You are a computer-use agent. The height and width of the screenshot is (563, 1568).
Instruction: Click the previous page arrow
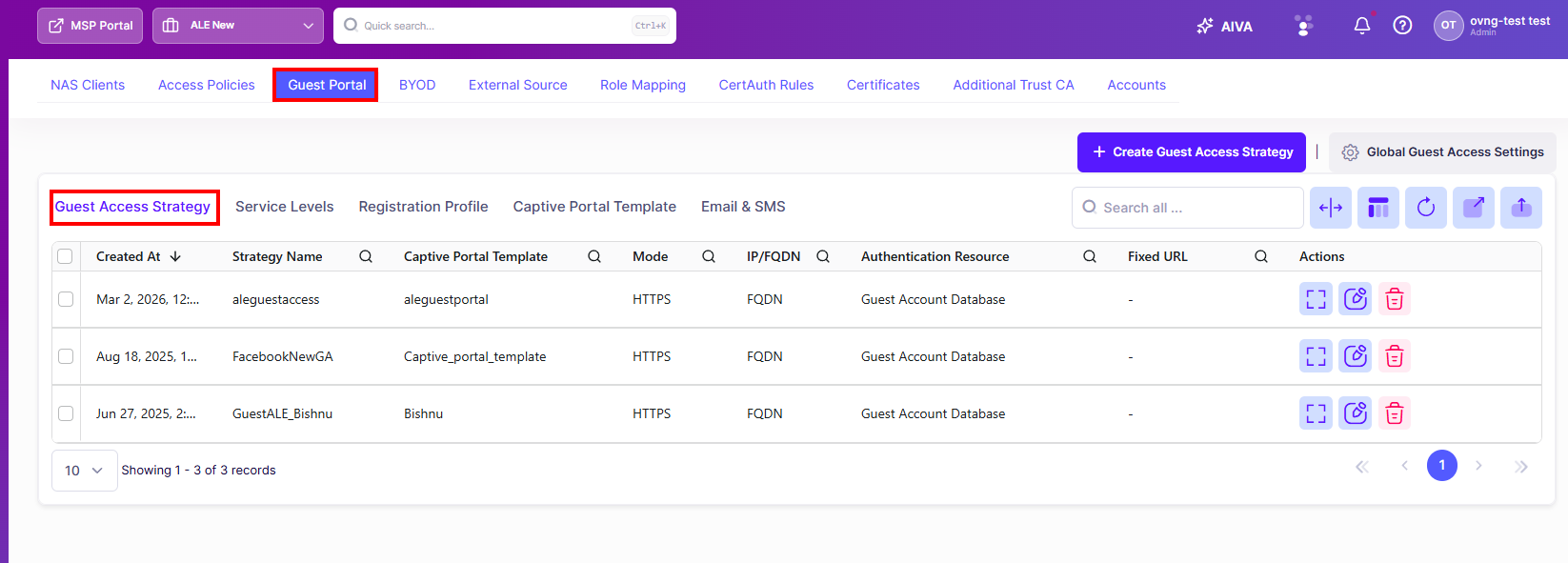[x=1404, y=465]
